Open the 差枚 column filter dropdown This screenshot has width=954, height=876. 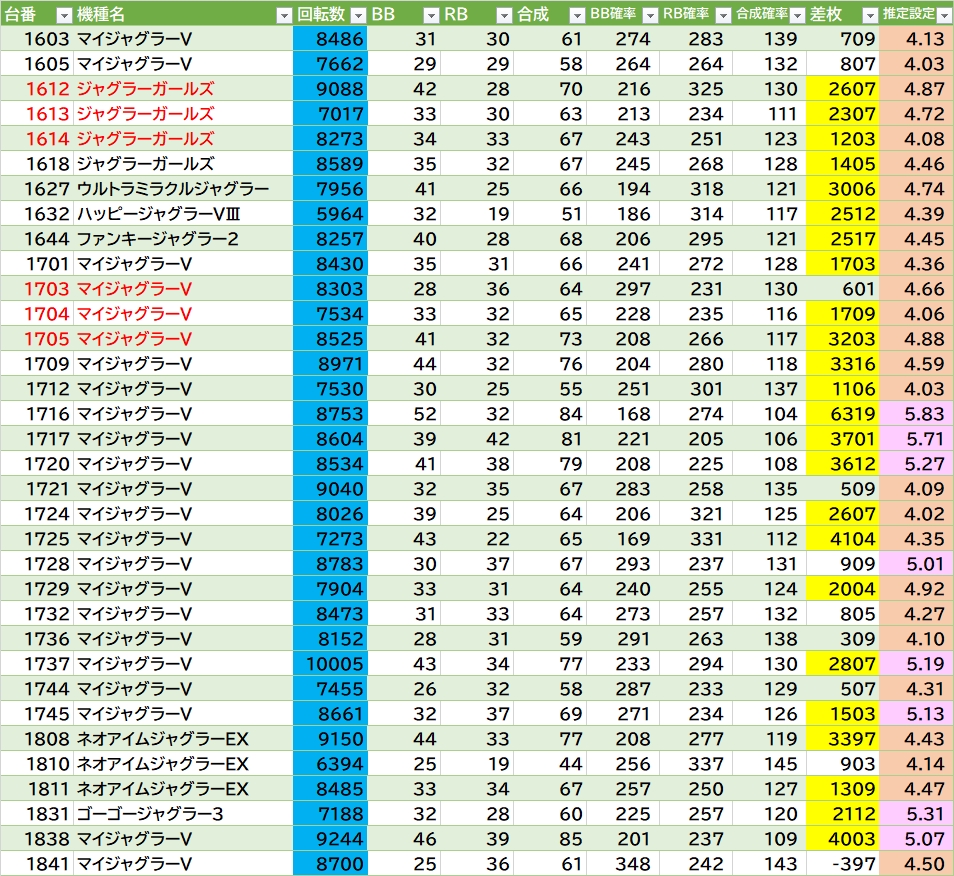(871, 15)
